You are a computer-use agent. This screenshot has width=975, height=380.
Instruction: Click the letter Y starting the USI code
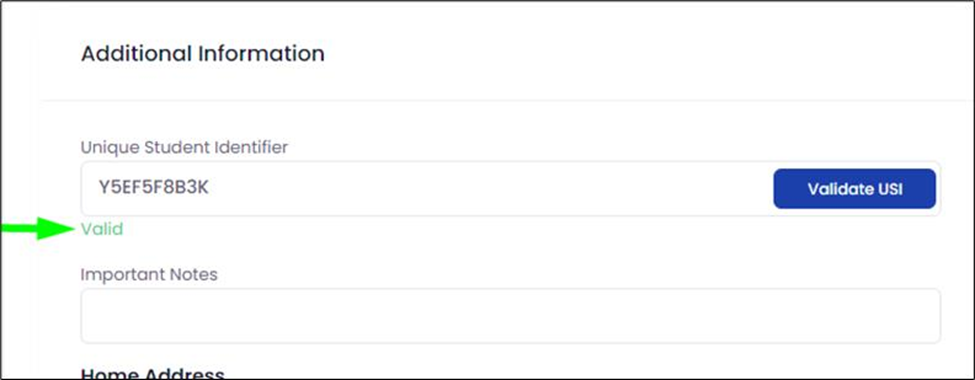tap(104, 188)
